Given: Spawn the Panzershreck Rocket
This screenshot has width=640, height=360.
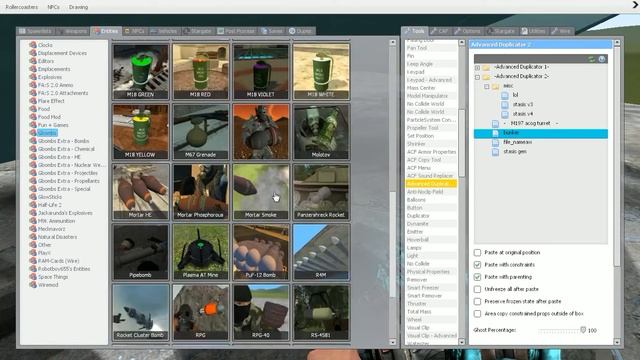Looking at the screenshot, I should pyautogui.click(x=321, y=192).
